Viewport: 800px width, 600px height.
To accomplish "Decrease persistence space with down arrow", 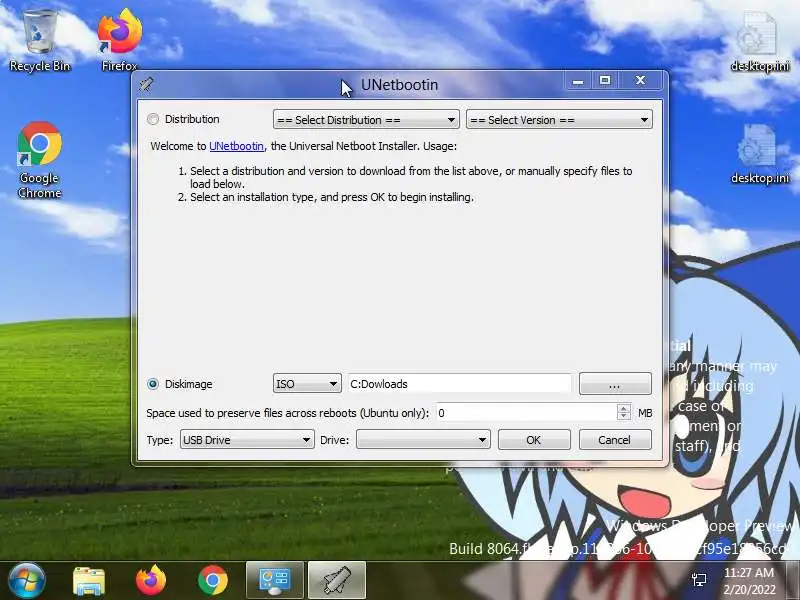I will point(624,417).
